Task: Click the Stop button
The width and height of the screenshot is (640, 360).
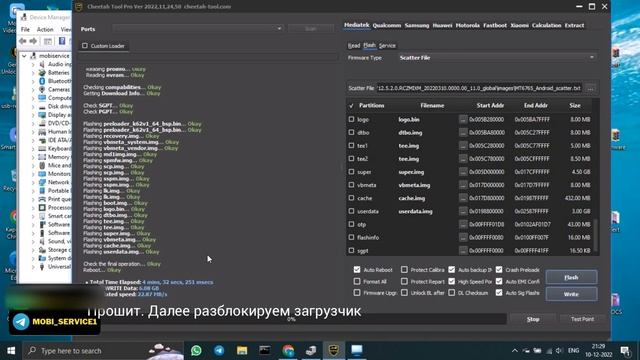Action: [x=533, y=319]
